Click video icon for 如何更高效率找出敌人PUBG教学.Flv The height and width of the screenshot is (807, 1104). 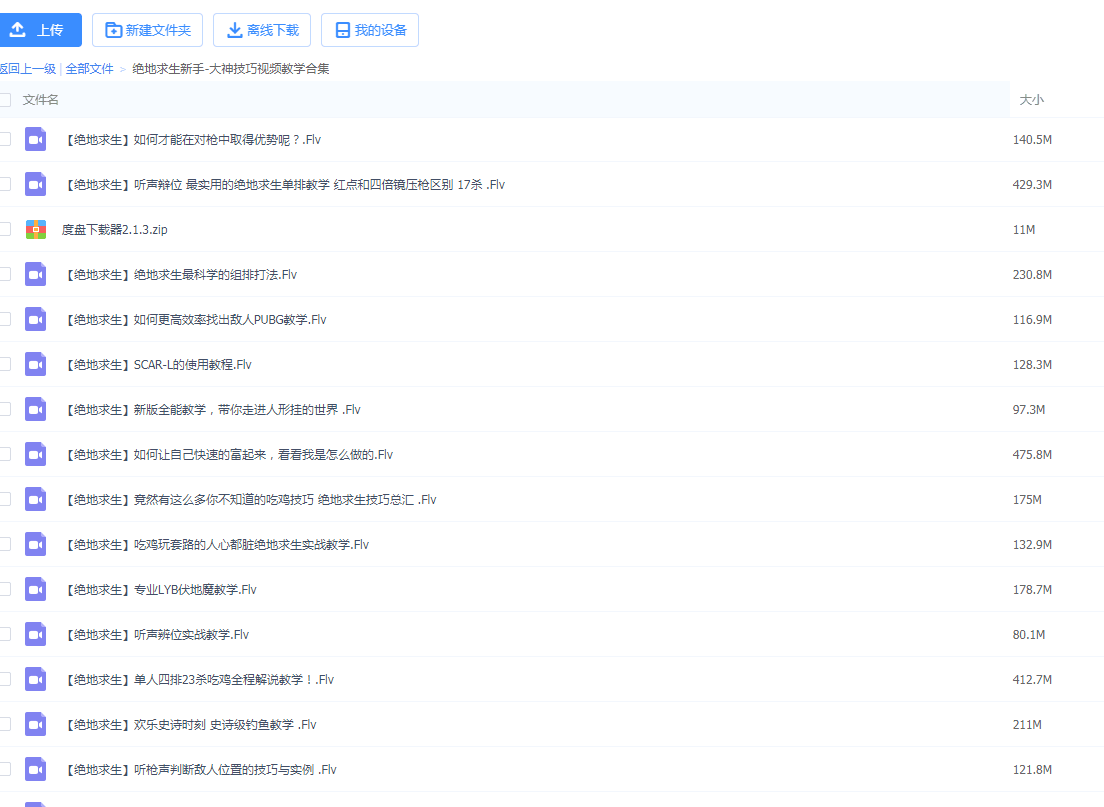[x=36, y=320]
